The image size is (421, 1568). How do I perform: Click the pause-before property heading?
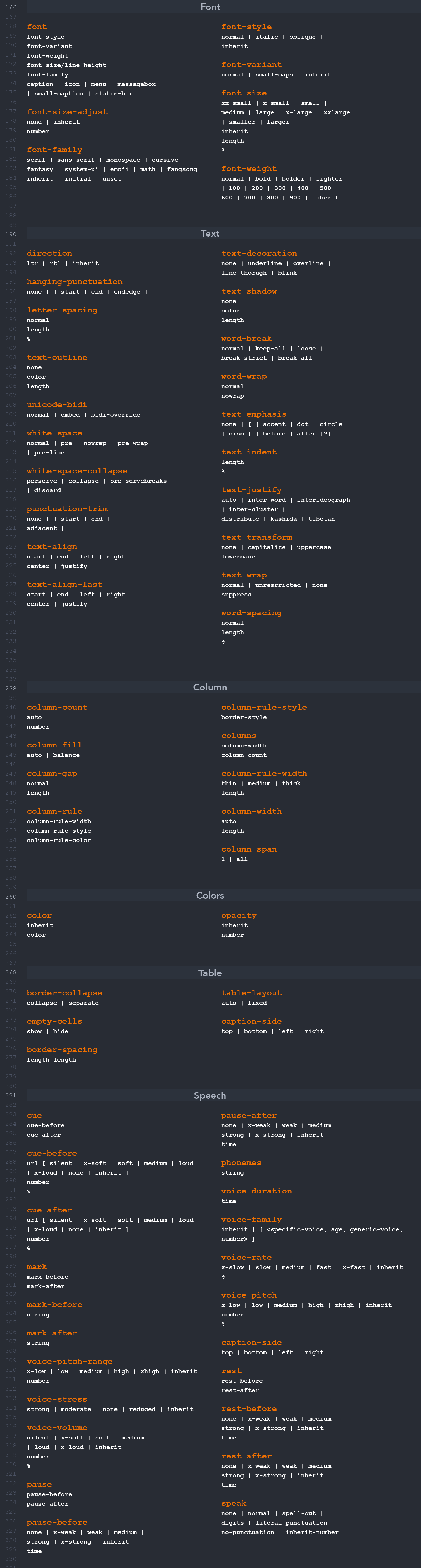point(57,1522)
